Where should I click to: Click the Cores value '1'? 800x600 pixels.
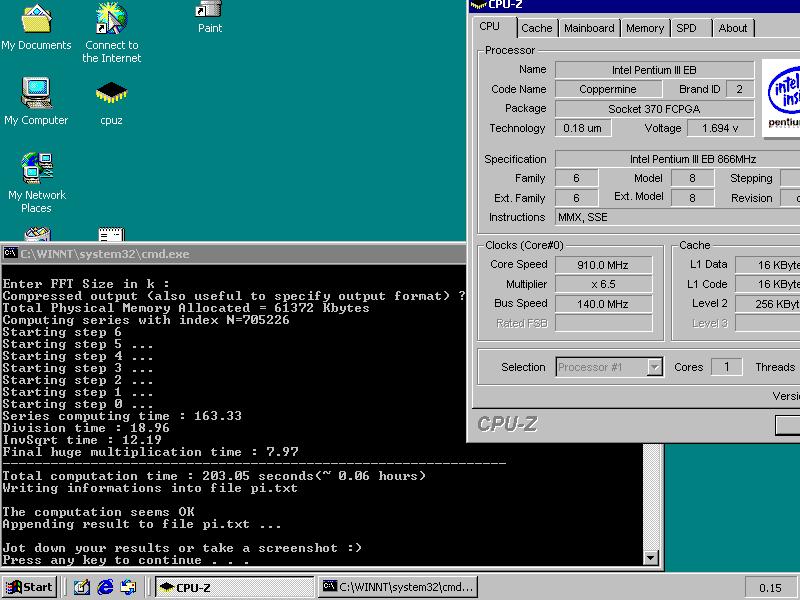click(x=727, y=367)
